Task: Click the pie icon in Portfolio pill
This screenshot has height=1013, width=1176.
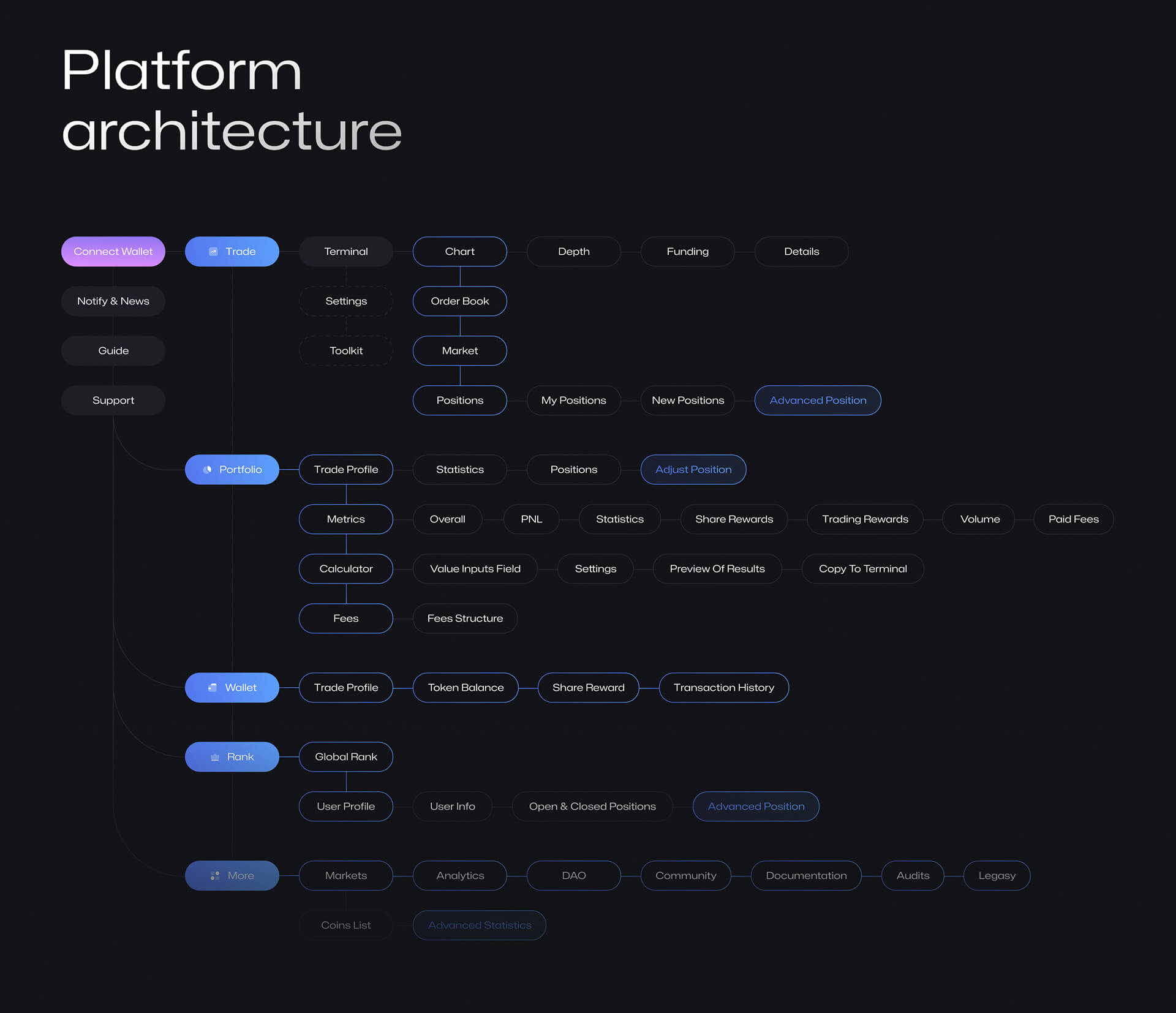Action: pyautogui.click(x=208, y=470)
